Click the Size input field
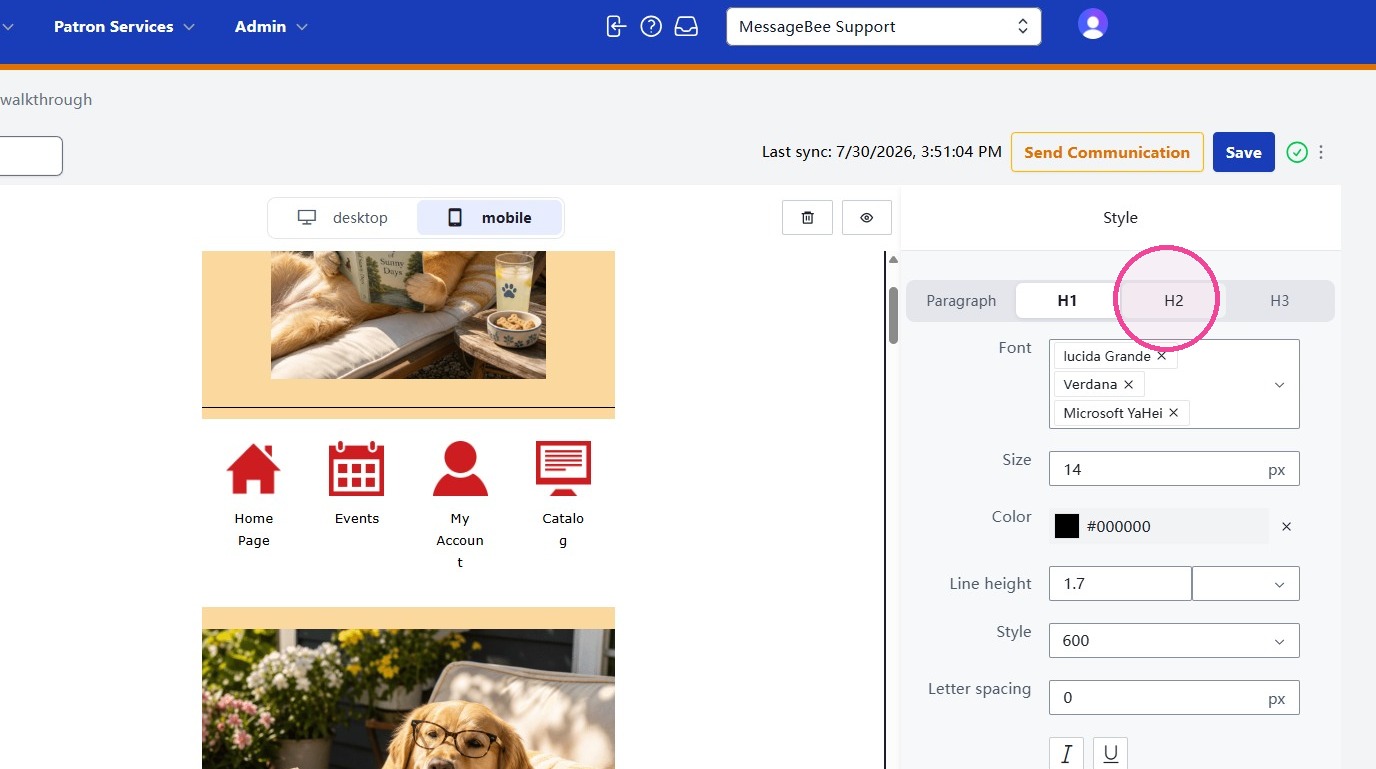 click(1174, 469)
